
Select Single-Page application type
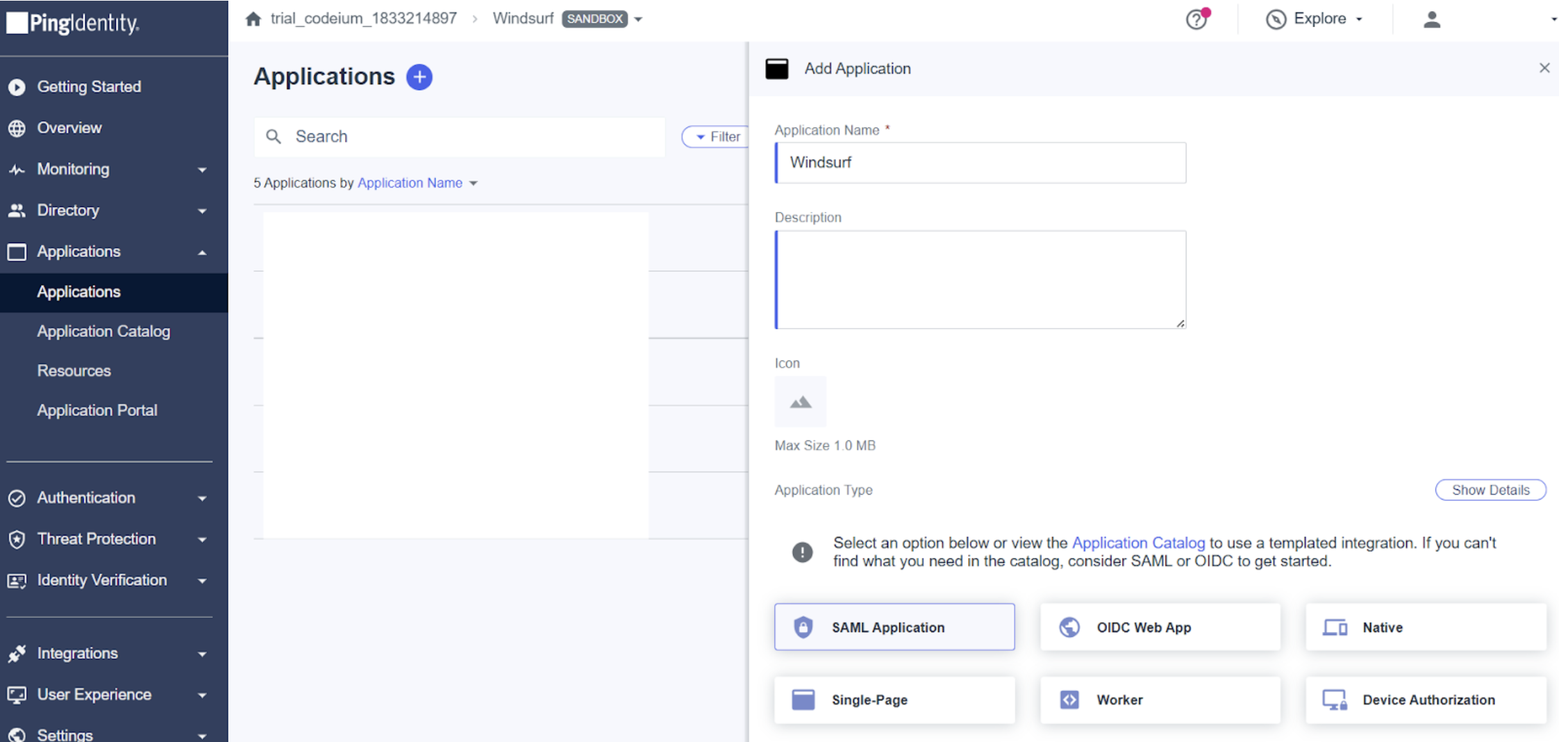click(x=894, y=700)
